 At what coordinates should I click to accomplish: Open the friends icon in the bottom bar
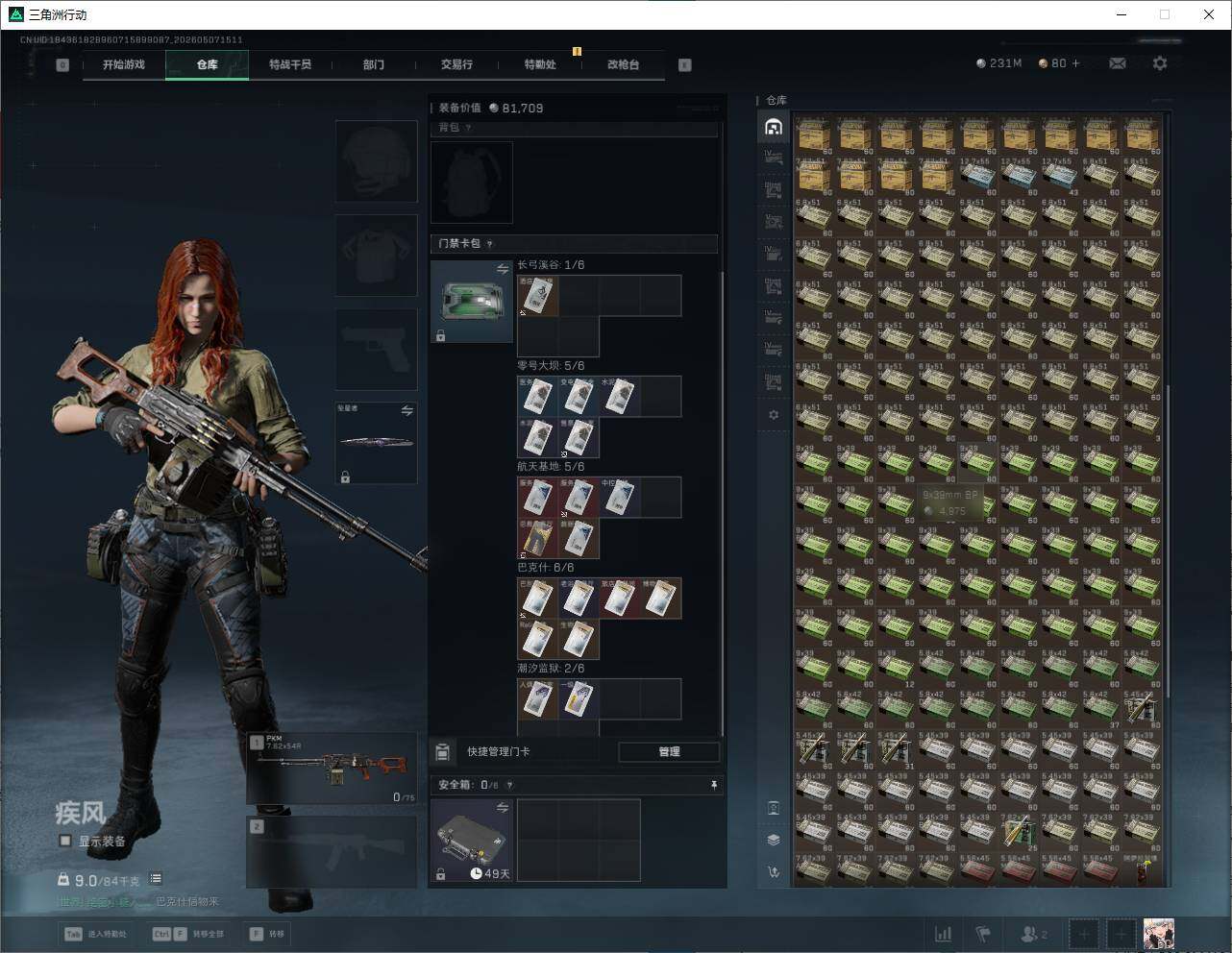[1034, 934]
